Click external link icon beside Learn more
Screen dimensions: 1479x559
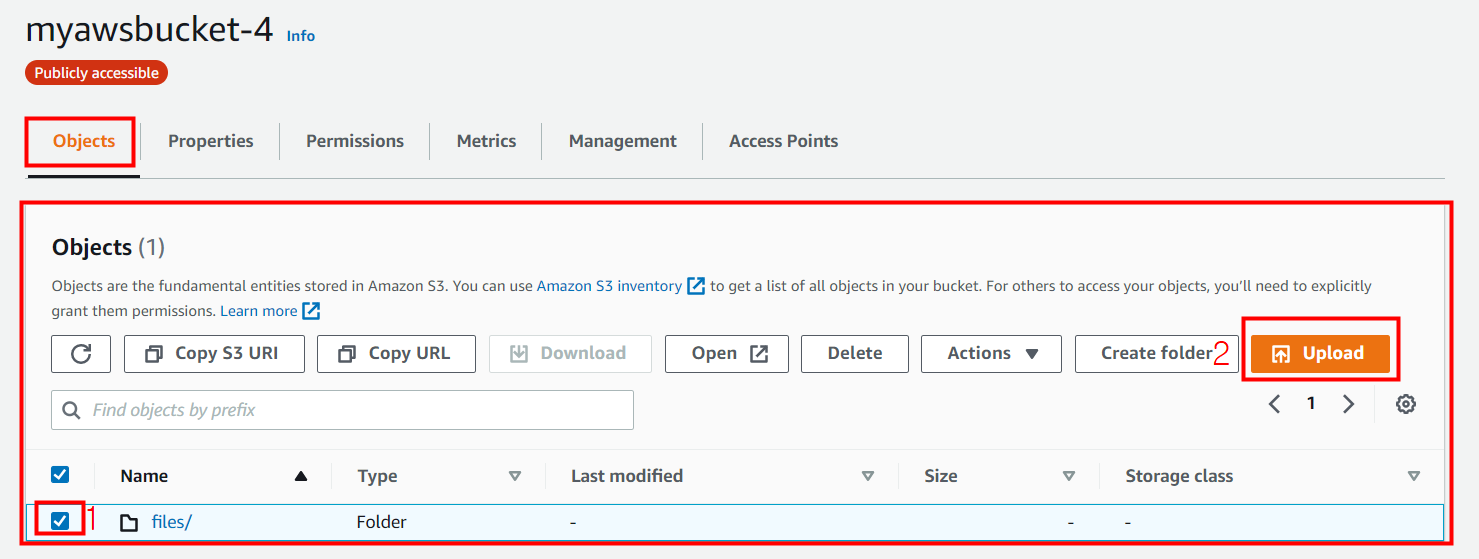[x=311, y=311]
